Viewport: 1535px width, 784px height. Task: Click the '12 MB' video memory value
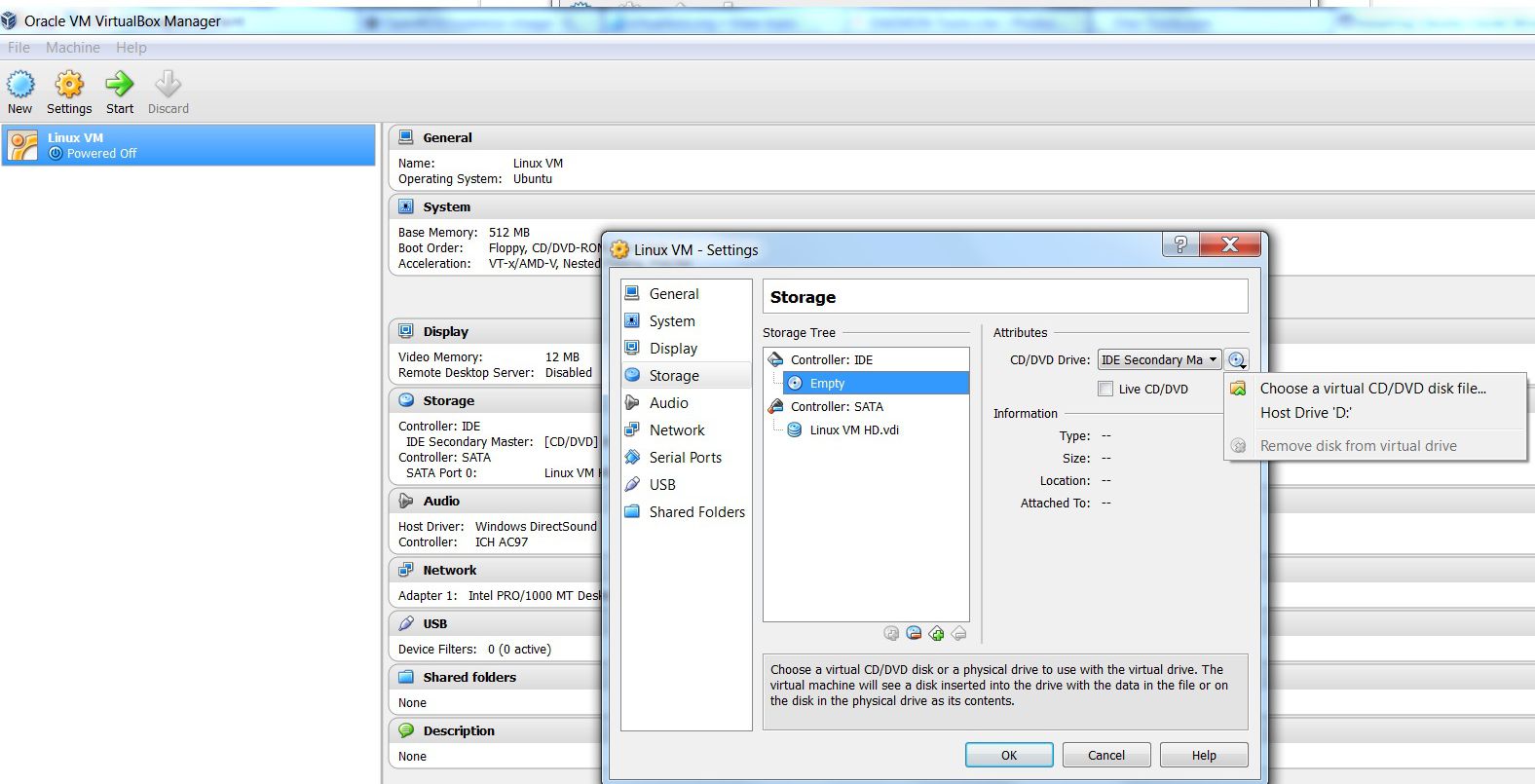pos(562,357)
